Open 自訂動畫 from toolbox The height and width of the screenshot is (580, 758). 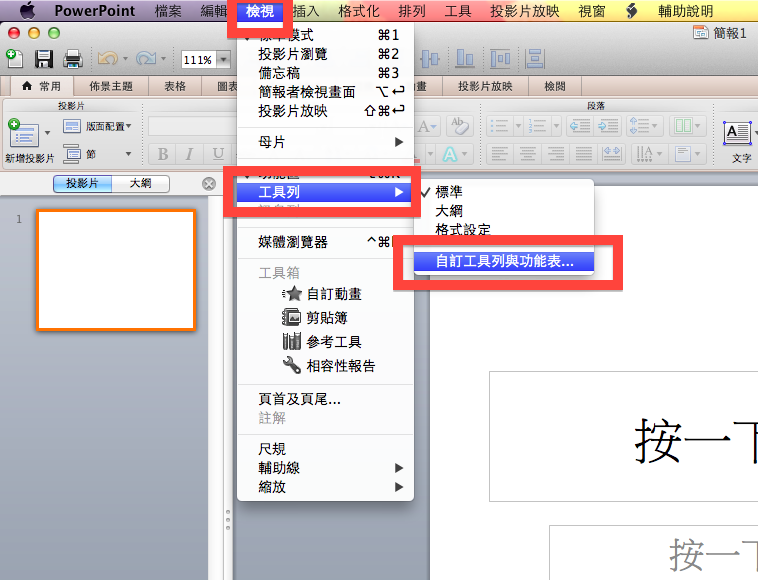tap(325, 294)
